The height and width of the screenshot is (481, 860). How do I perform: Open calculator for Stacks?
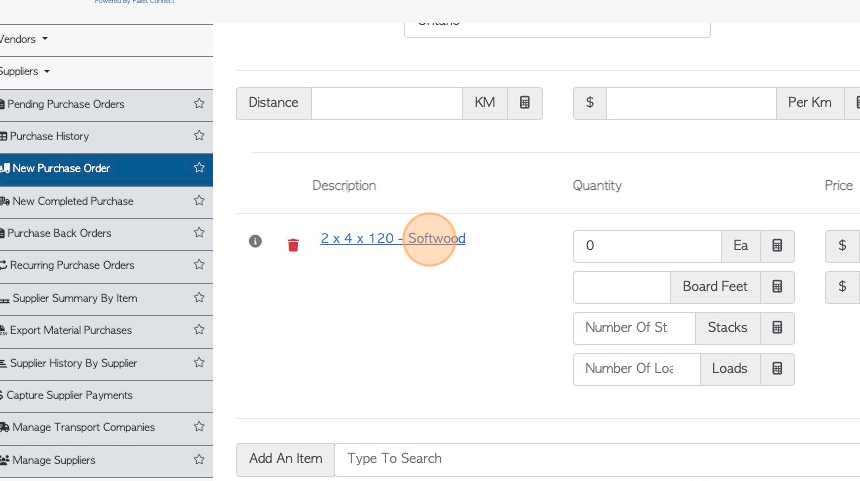click(x=777, y=328)
